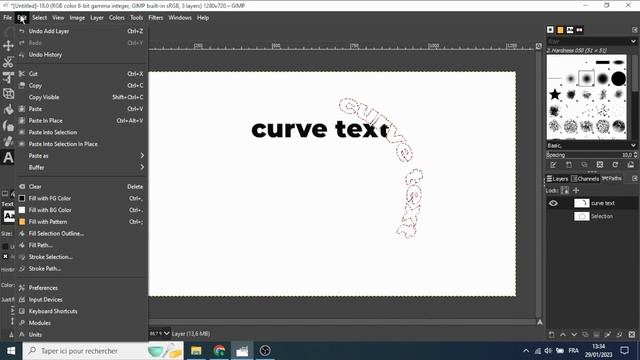640x360 pixels.
Task: Open Chrome from the taskbar
Action: tap(219, 351)
